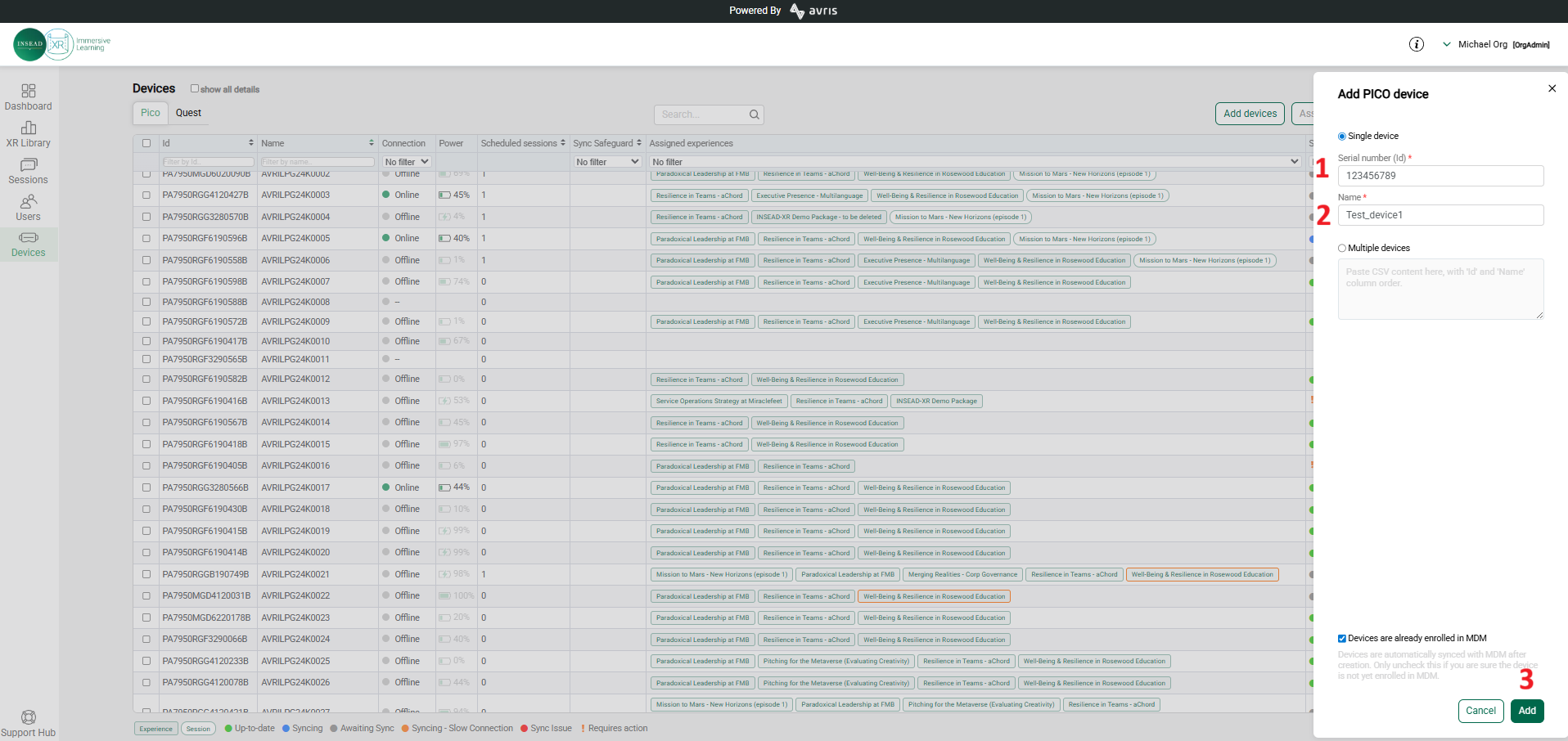Choose Single device radio option
The image size is (1568, 741).
1342,137
